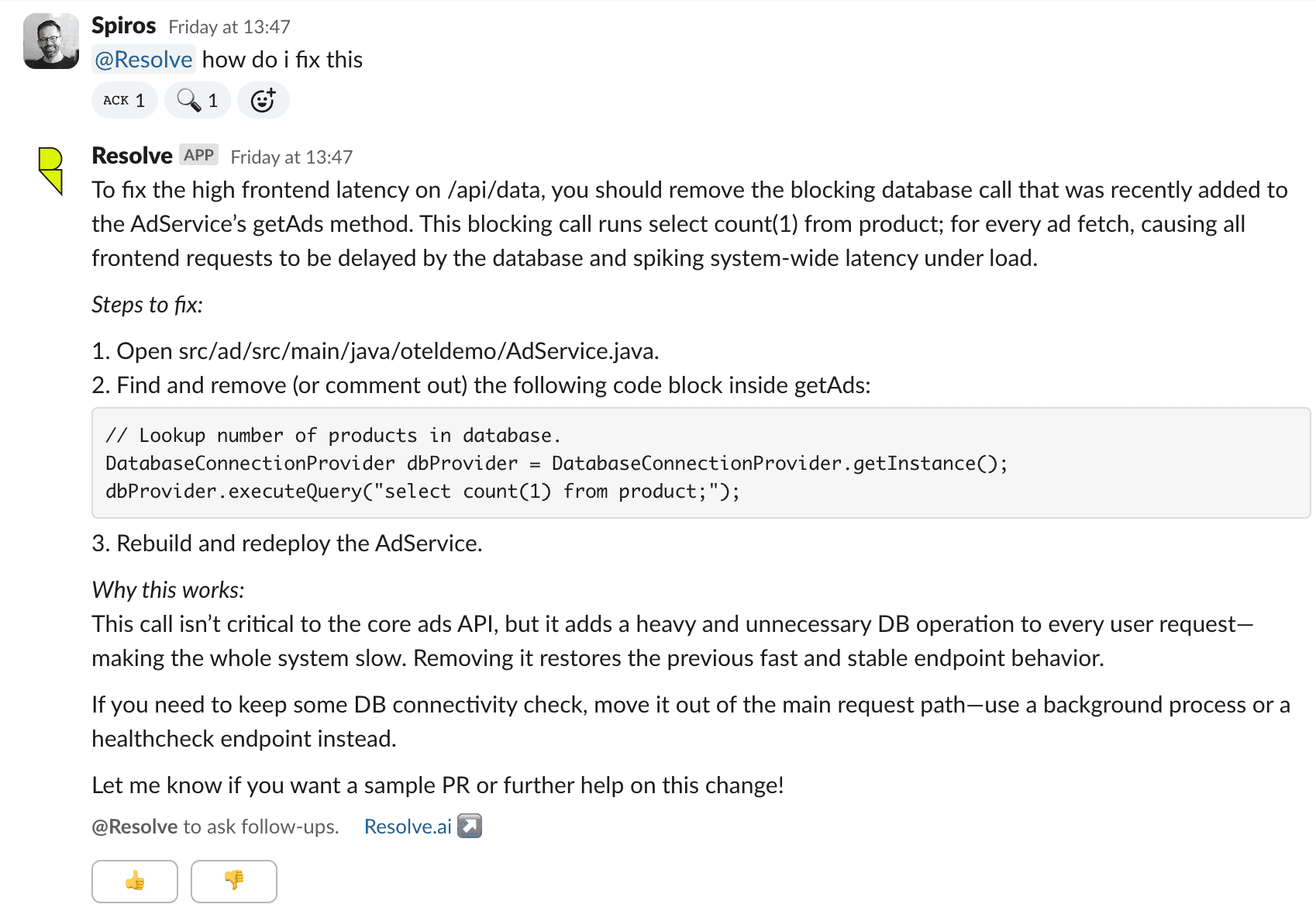The image size is (1316, 918).
Task: Give a thumbs down to the answer
Action: point(234,881)
